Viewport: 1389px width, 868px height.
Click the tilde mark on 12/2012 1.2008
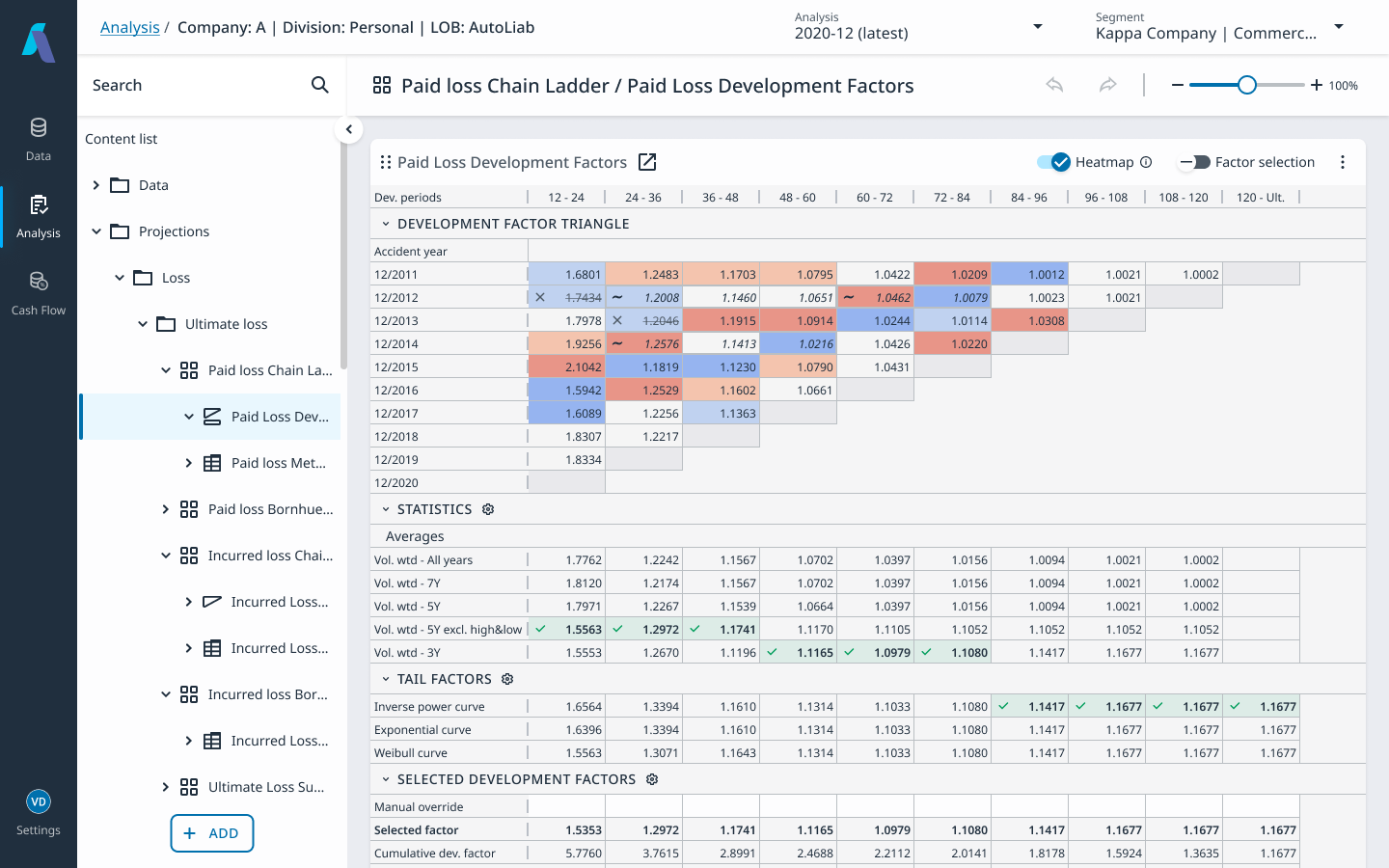(617, 297)
